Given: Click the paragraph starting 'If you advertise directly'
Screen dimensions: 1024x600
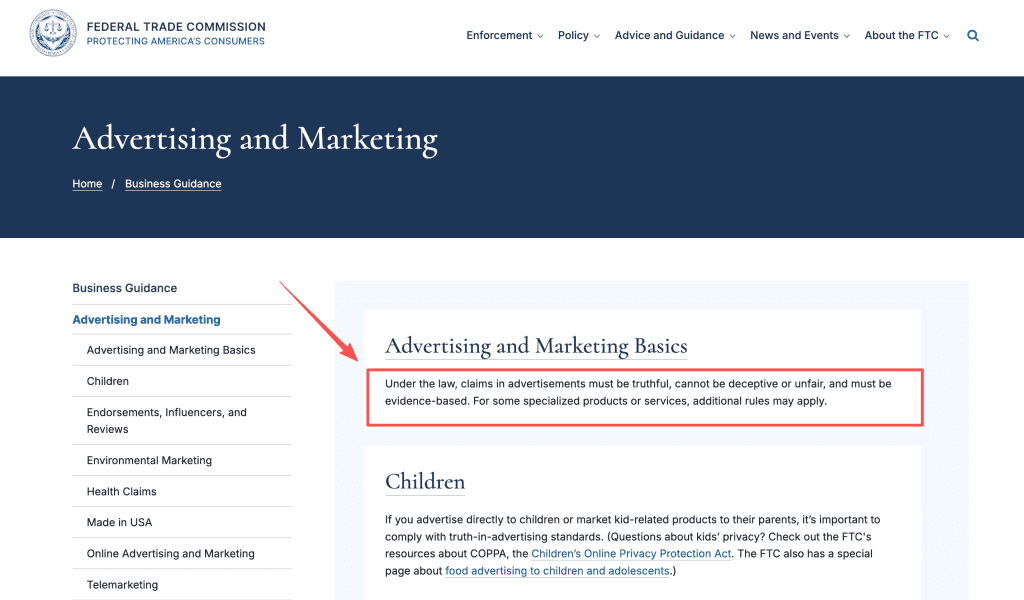Looking at the screenshot, I should [633, 545].
